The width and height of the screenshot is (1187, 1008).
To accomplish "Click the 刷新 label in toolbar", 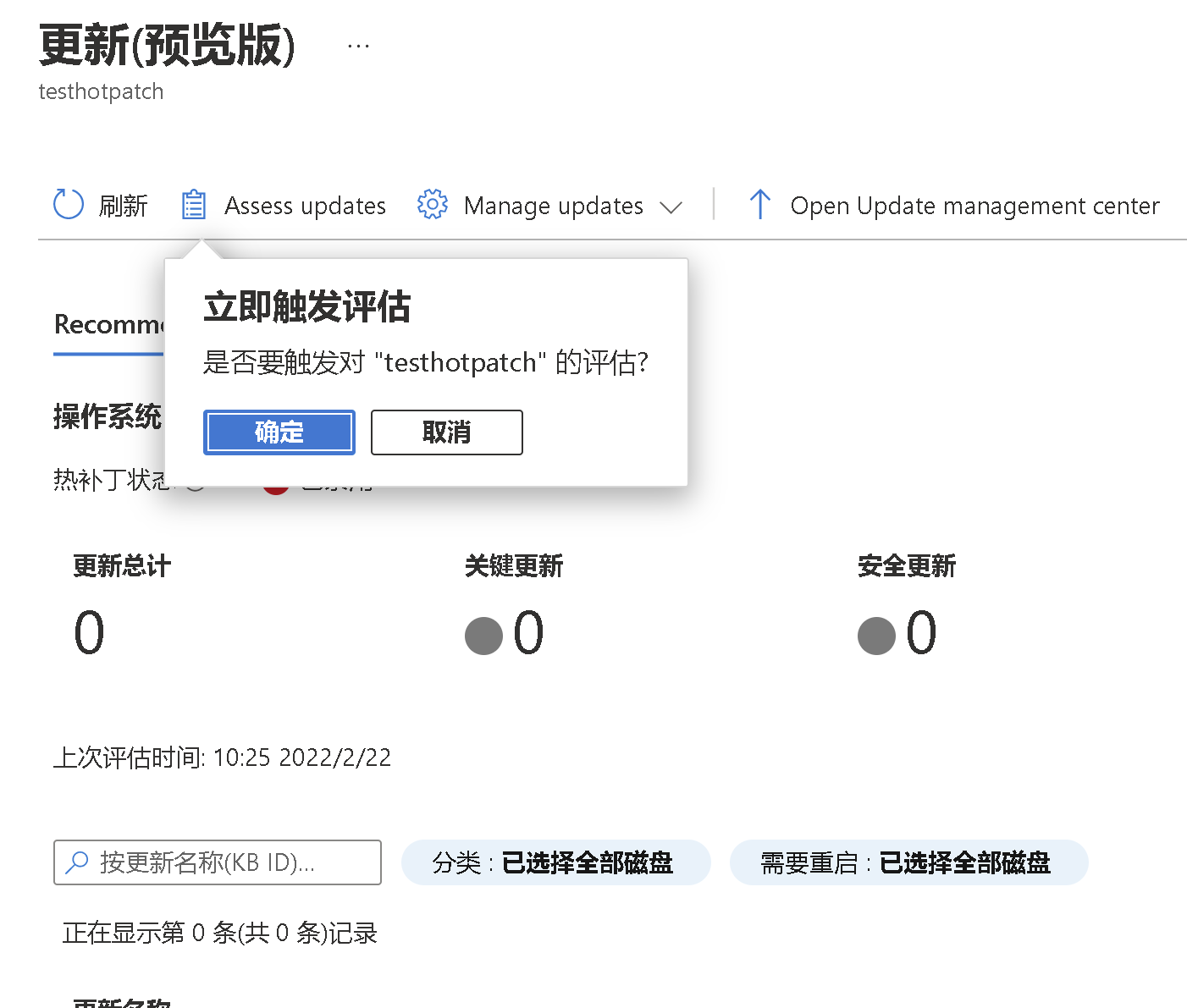I will (x=123, y=206).
